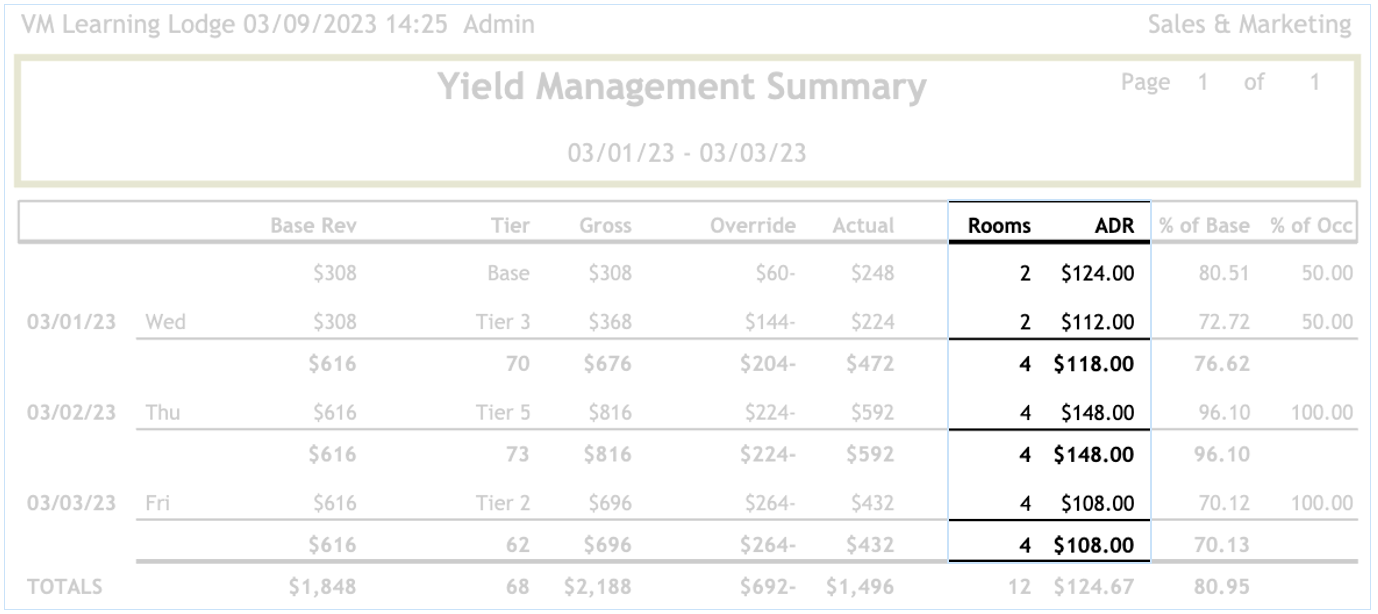Select the Gross column header
Screen dimensions: 1378x614
click(605, 226)
